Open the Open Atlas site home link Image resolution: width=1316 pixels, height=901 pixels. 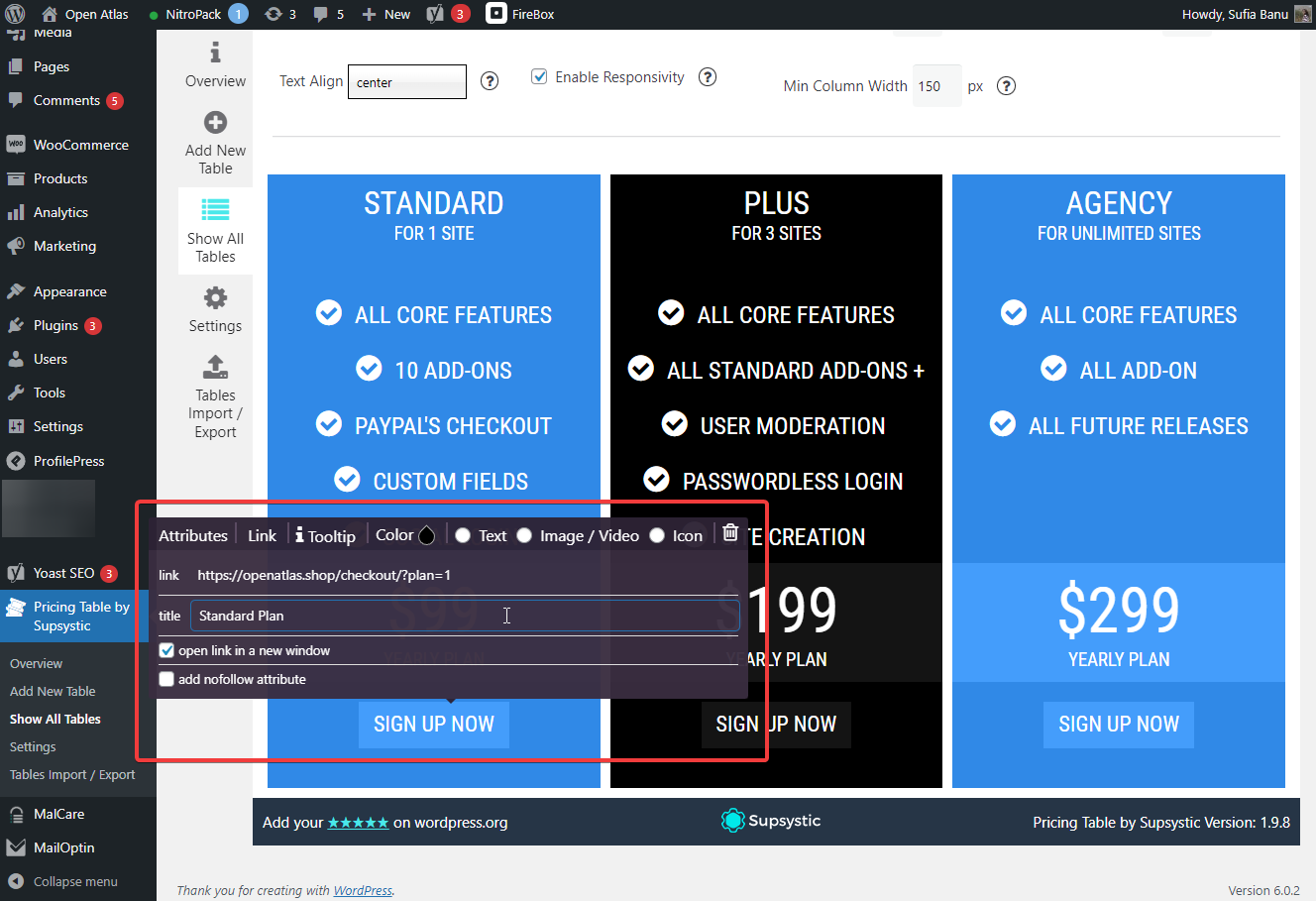(x=85, y=14)
